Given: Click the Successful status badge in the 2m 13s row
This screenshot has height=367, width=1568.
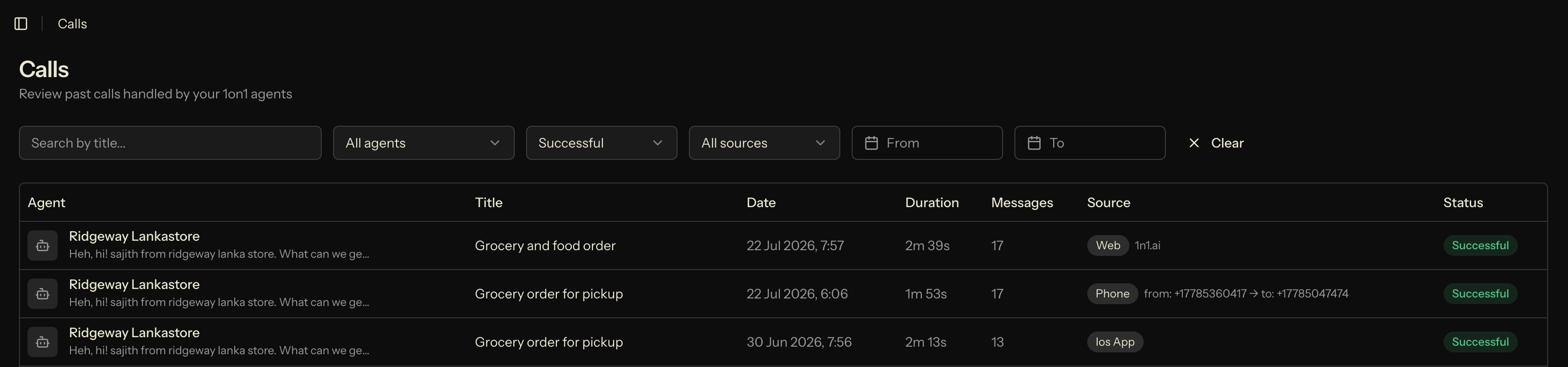Looking at the screenshot, I should point(1480,342).
